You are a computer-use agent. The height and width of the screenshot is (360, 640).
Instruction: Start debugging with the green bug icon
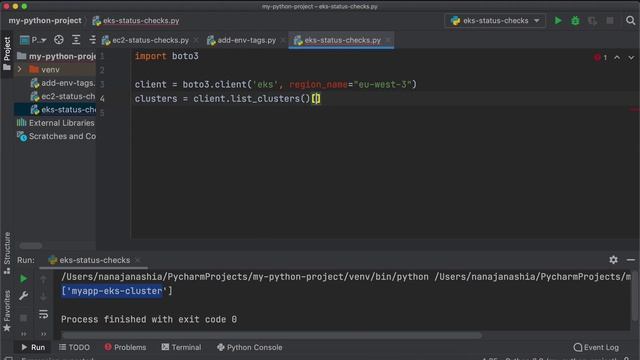tap(575, 20)
